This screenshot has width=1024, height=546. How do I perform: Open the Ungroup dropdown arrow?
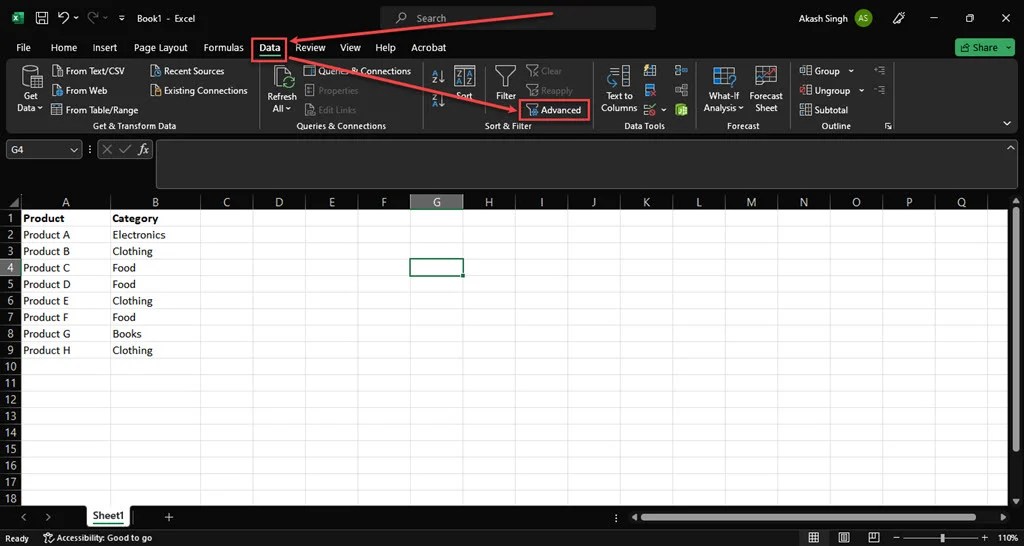pos(861,90)
